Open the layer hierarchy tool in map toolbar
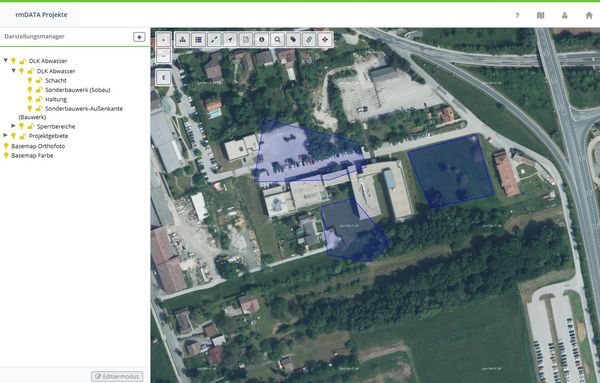This screenshot has height=383, width=600. pyautogui.click(x=183, y=39)
